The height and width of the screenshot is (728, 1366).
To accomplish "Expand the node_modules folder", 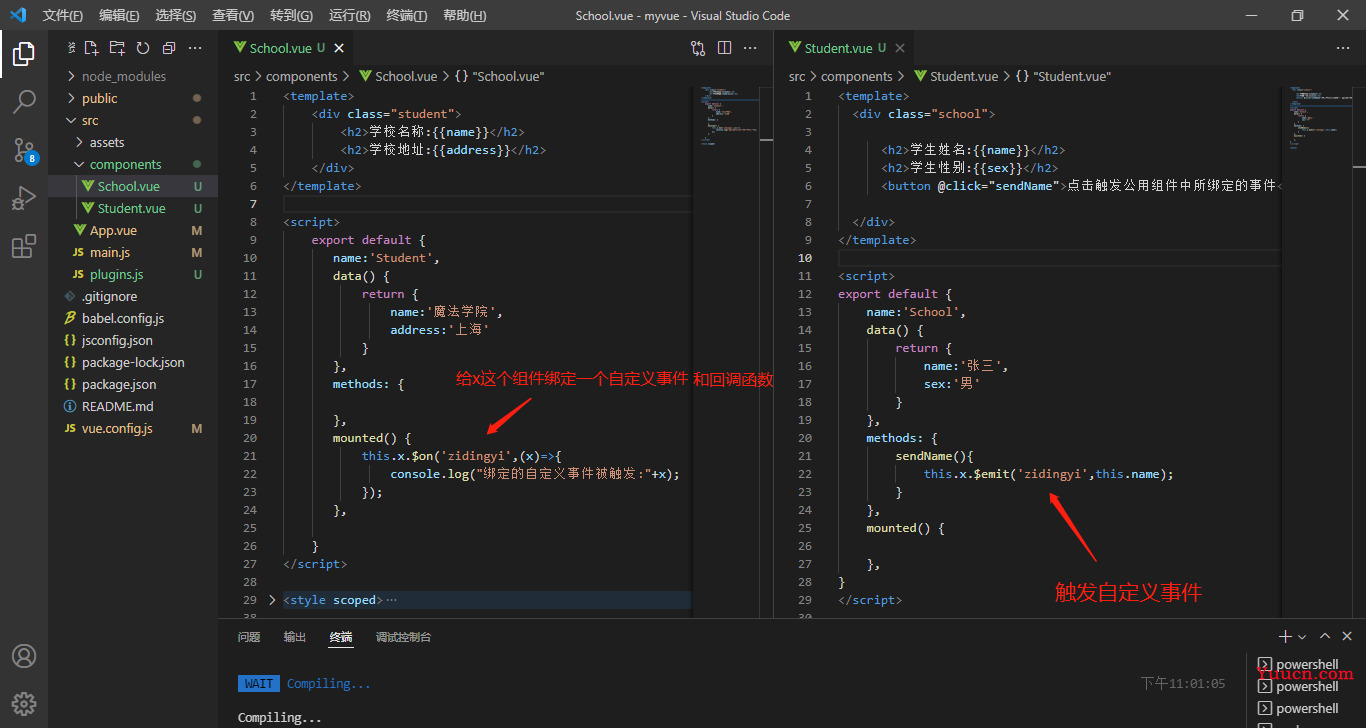I will point(133,76).
